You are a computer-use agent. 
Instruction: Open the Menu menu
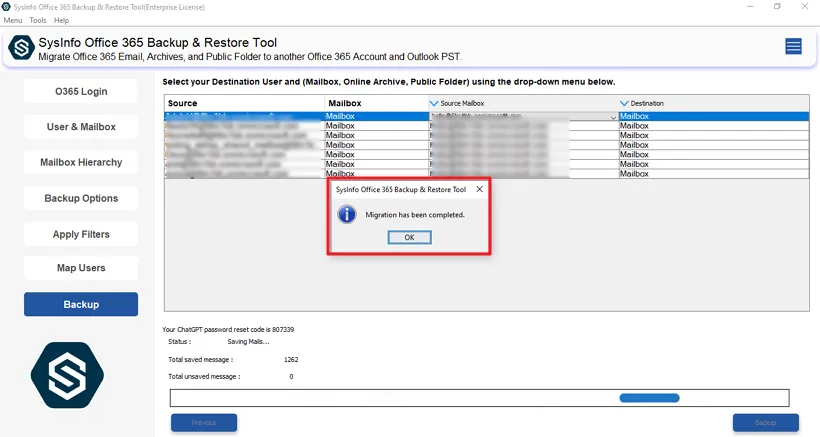tap(13, 20)
